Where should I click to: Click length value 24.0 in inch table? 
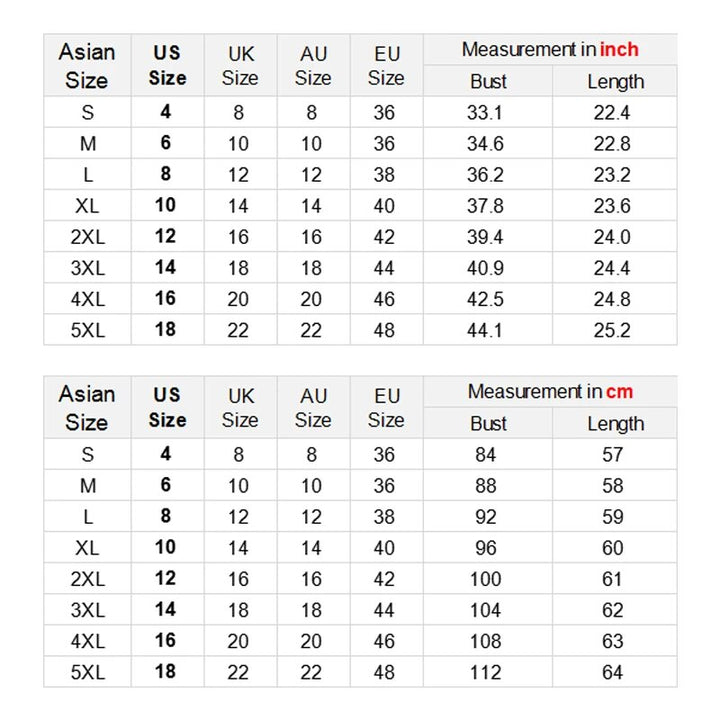tap(612, 237)
